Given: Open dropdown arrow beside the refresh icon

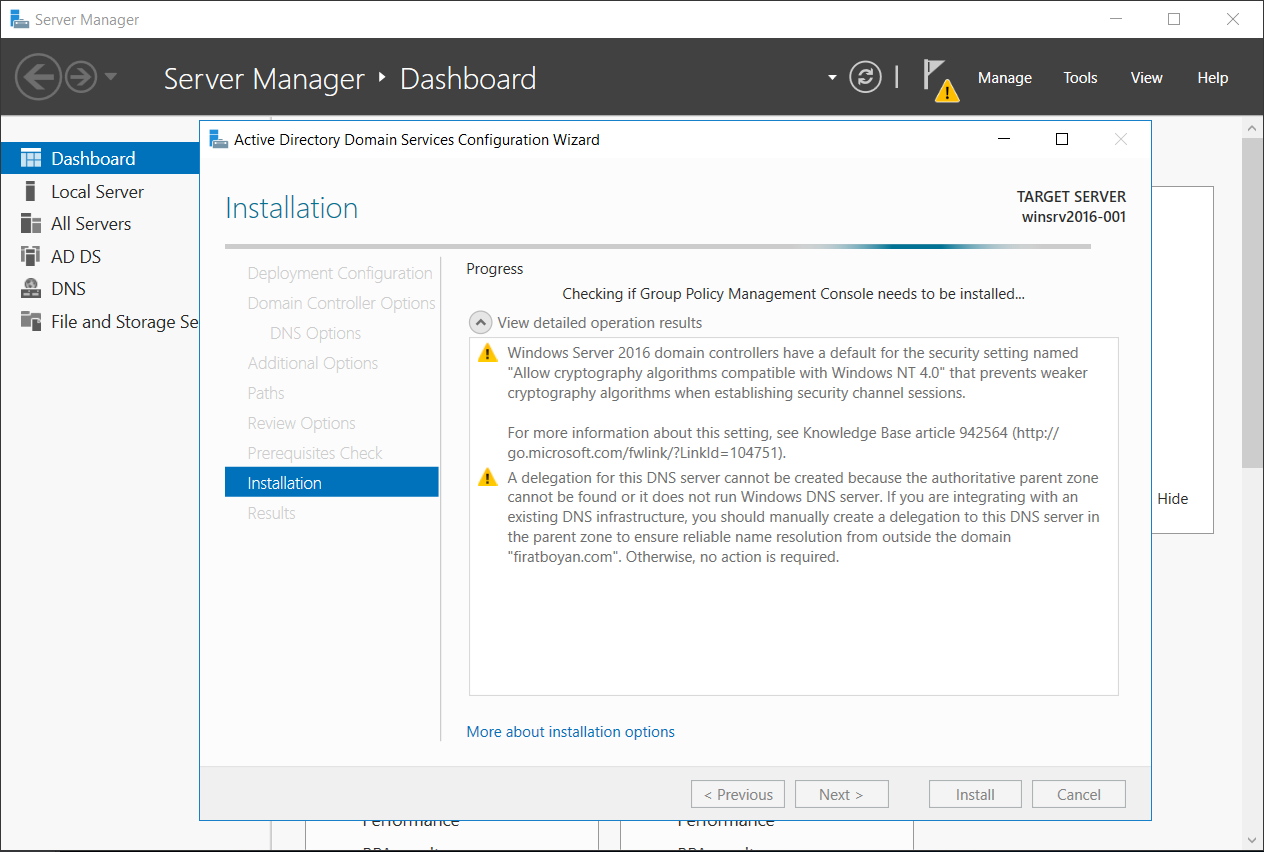Looking at the screenshot, I should (832, 77).
